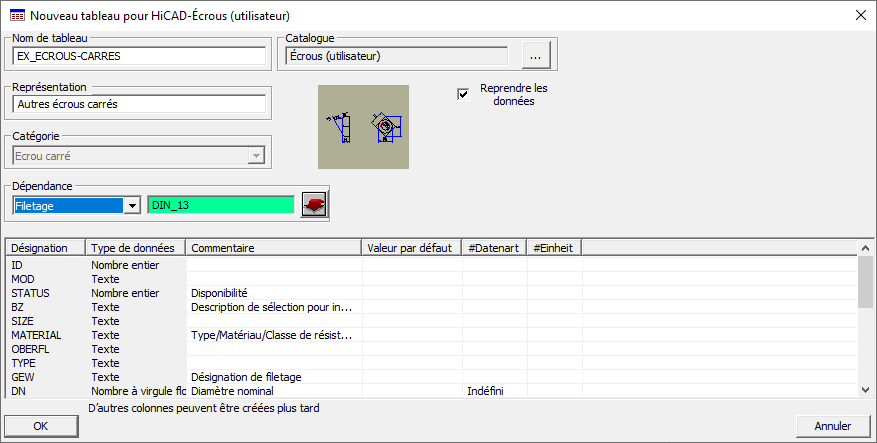Click the table icon in the title bar
877x443 pixels.
[x=17, y=16]
